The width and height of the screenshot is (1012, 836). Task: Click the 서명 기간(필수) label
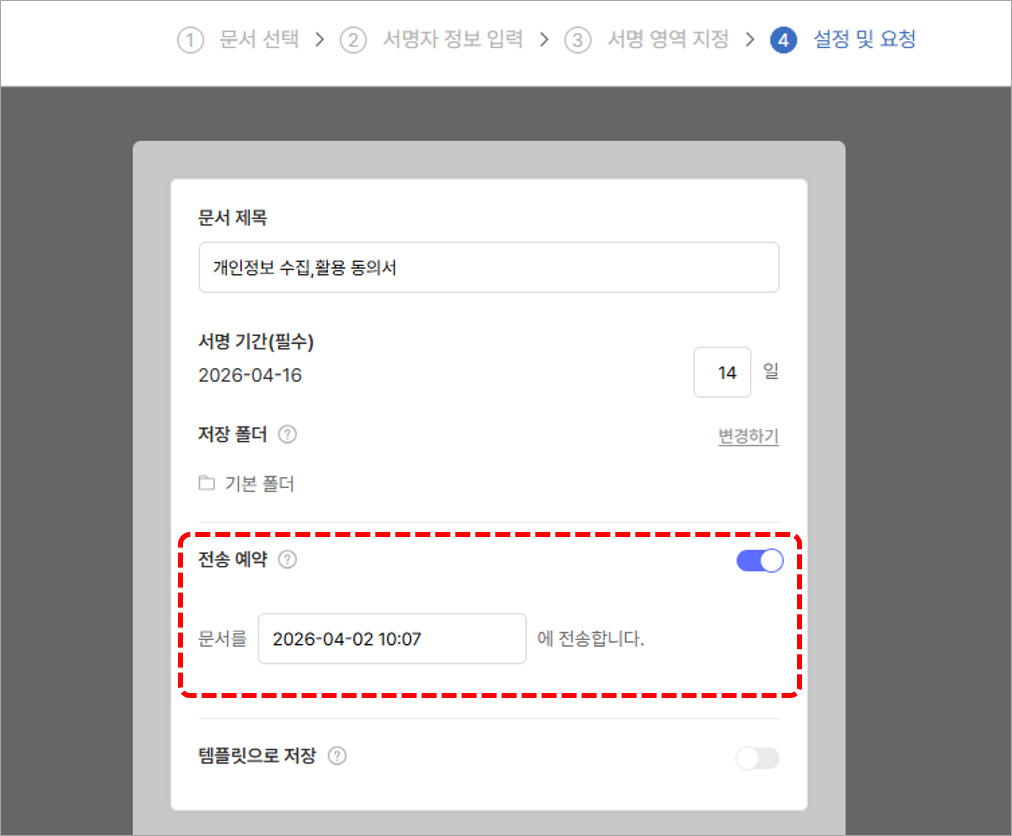click(256, 342)
